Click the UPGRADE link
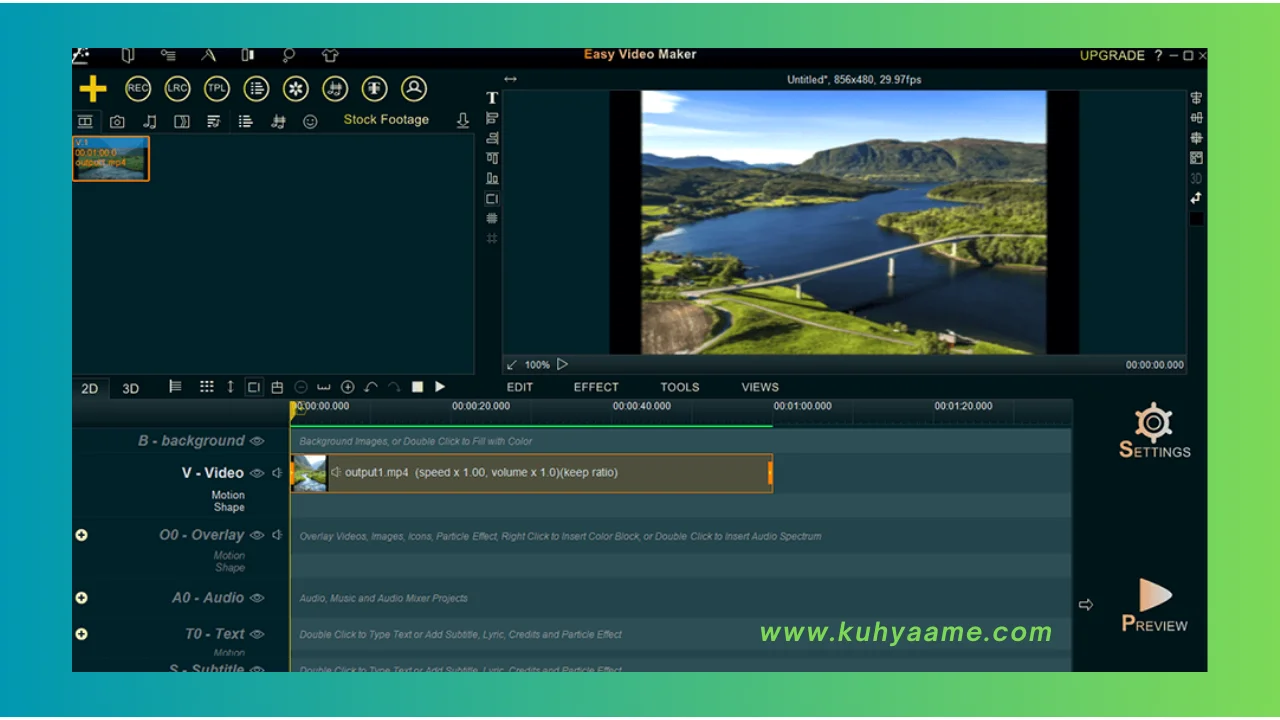This screenshot has height=720, width=1280. pyautogui.click(x=1112, y=56)
